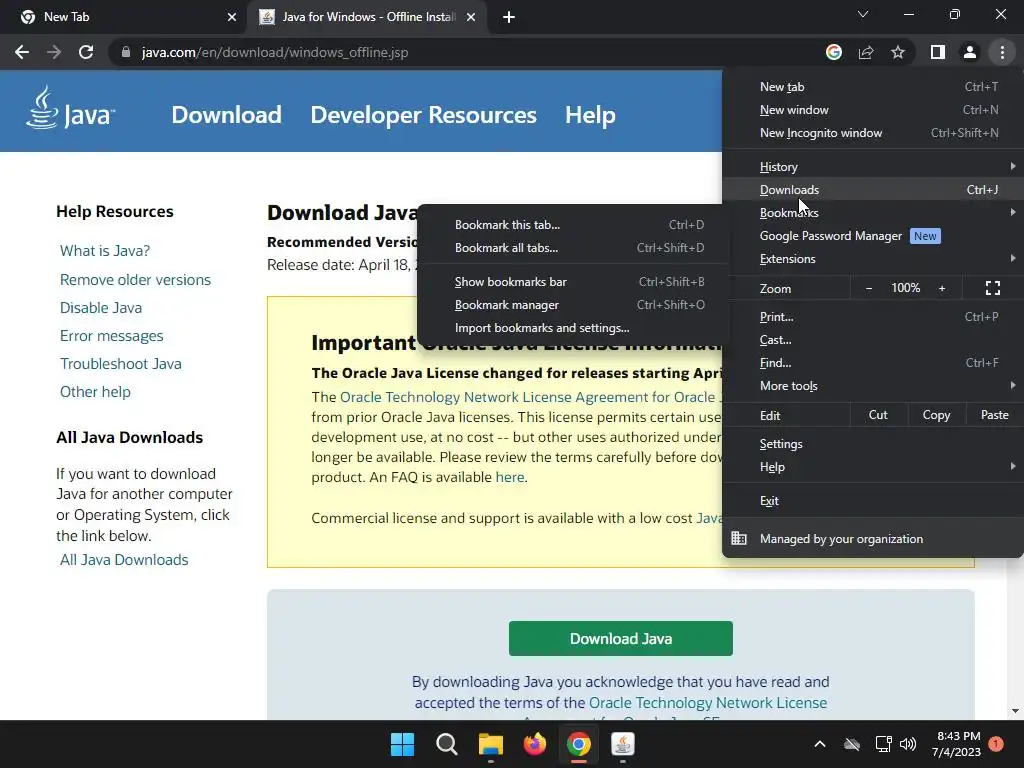The height and width of the screenshot is (768, 1024).
Task: Select New tab menu item
Action: click(x=872, y=87)
